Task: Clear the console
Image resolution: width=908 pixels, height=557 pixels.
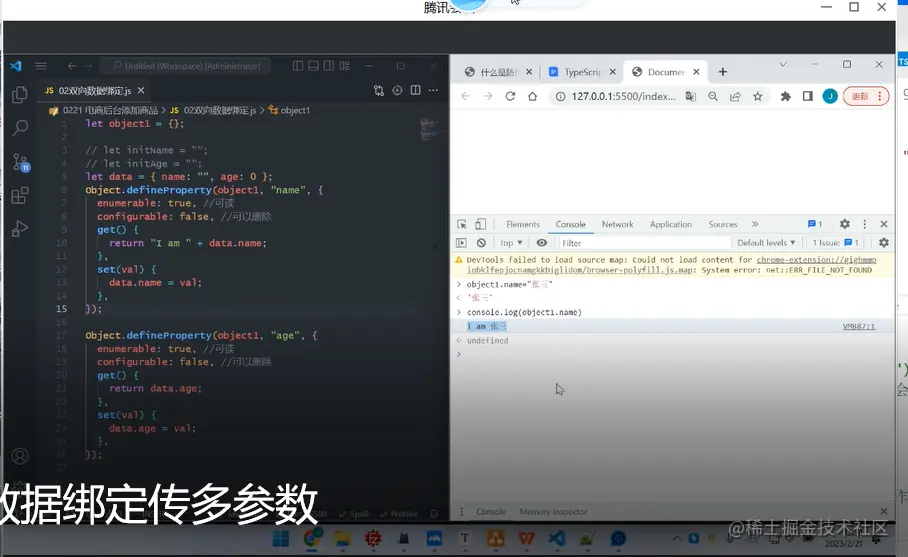Action: 481,243
